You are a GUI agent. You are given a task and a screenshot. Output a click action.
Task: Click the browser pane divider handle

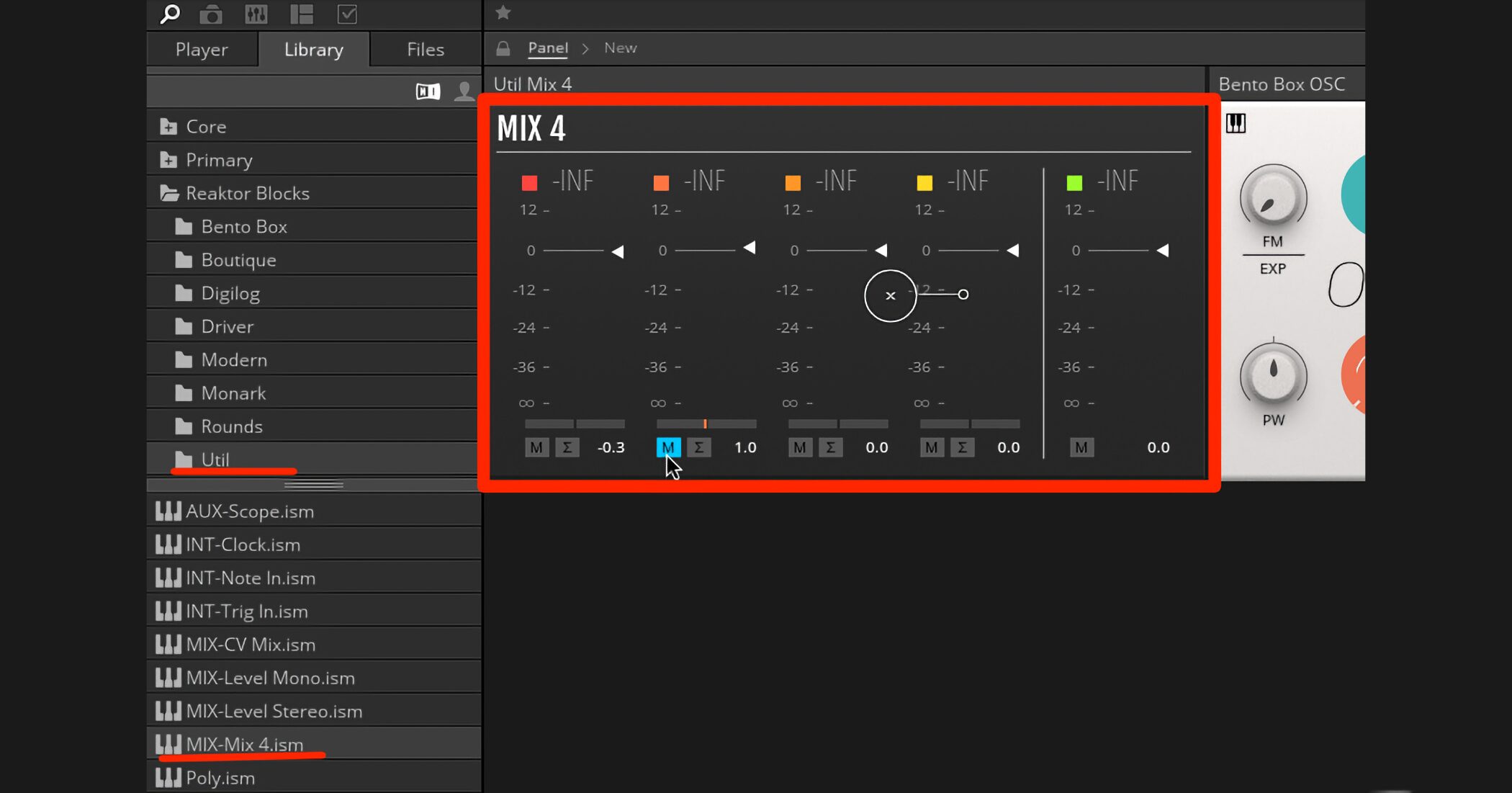coord(313,485)
